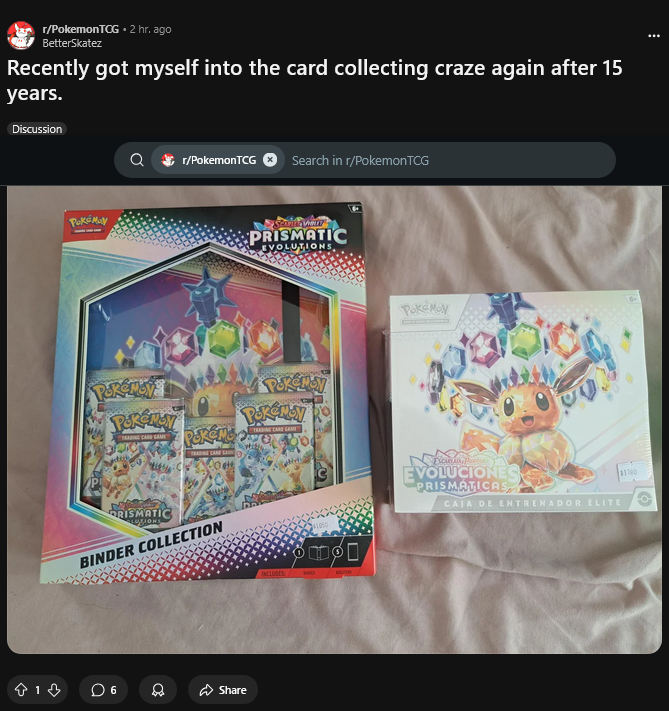Give an award using the award icon
Image resolution: width=669 pixels, height=711 pixels.
point(158,690)
